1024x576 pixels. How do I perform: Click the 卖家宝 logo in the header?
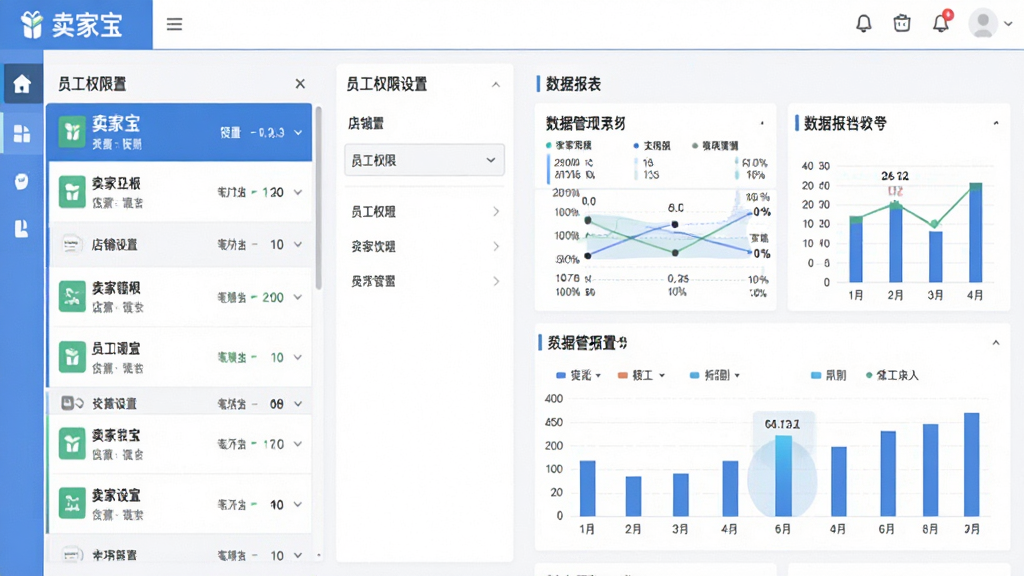(x=71, y=25)
